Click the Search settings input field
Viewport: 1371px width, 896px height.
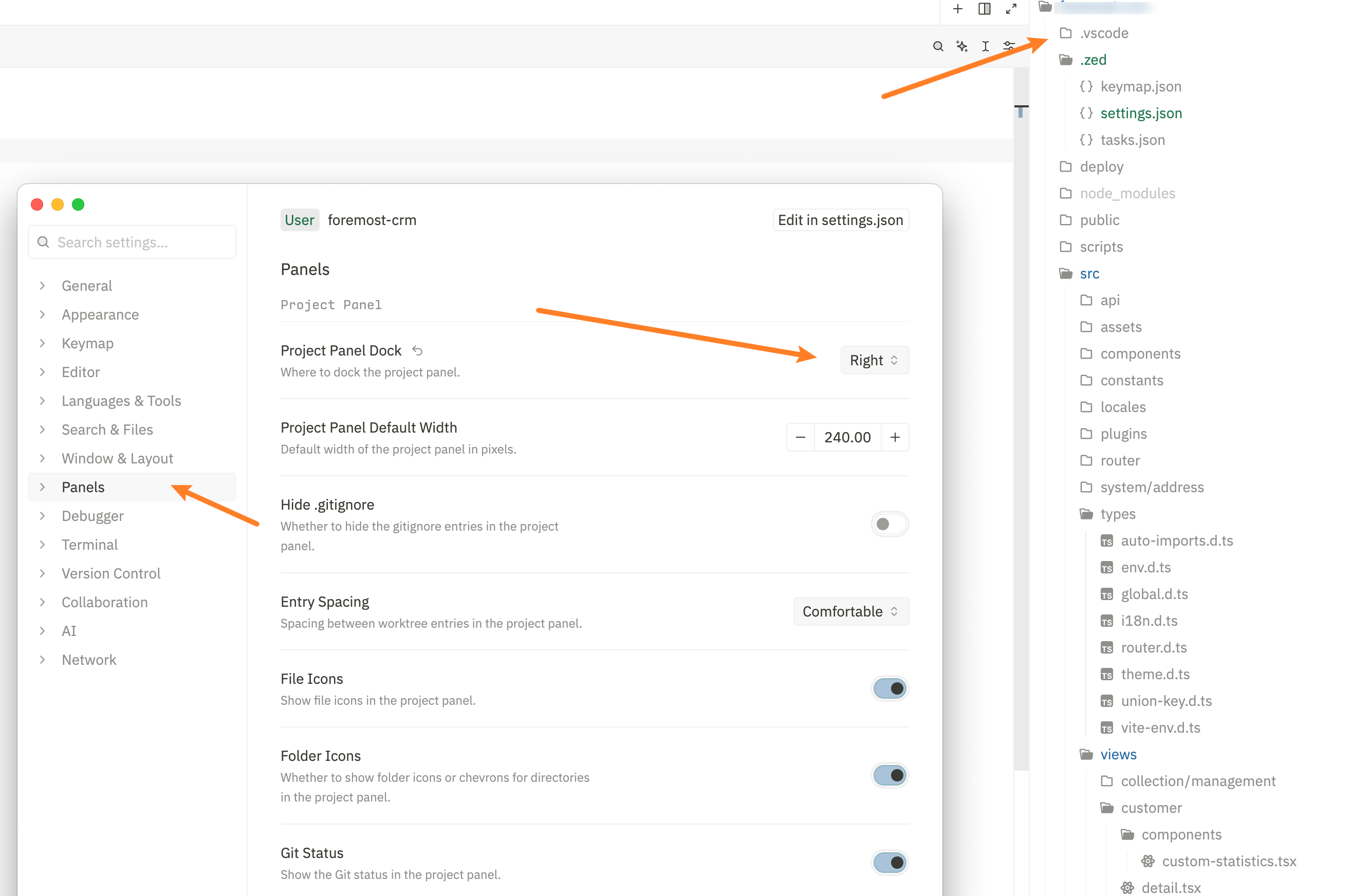click(133, 242)
